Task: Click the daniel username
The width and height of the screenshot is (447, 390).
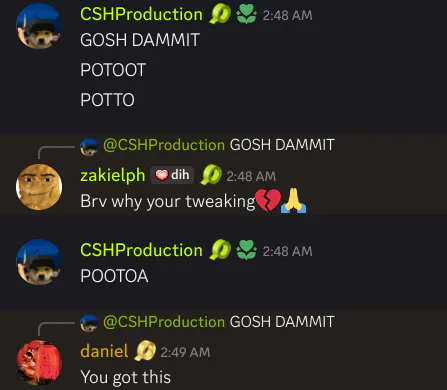Action: coord(104,351)
